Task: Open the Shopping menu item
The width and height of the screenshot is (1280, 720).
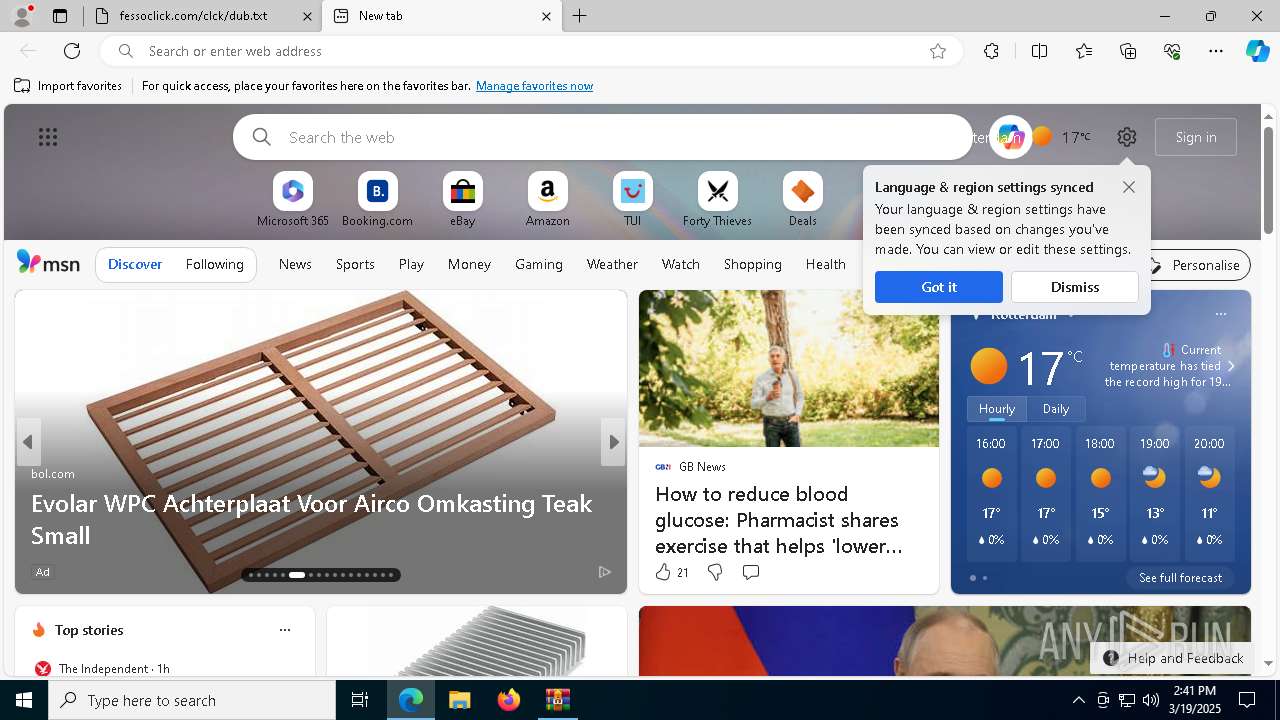Action: point(752,264)
